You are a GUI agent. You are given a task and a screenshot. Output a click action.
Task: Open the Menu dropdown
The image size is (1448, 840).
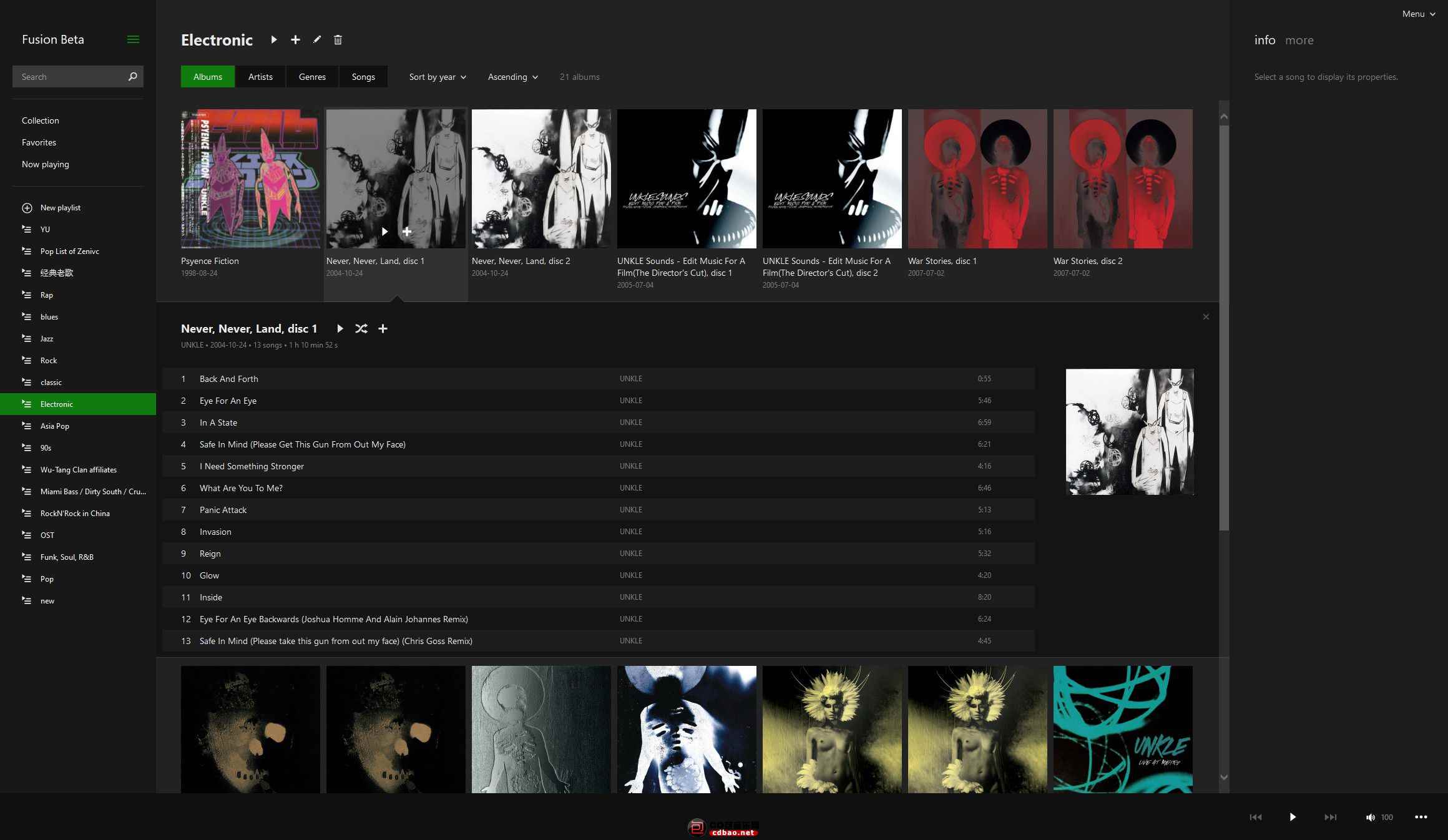pyautogui.click(x=1419, y=14)
